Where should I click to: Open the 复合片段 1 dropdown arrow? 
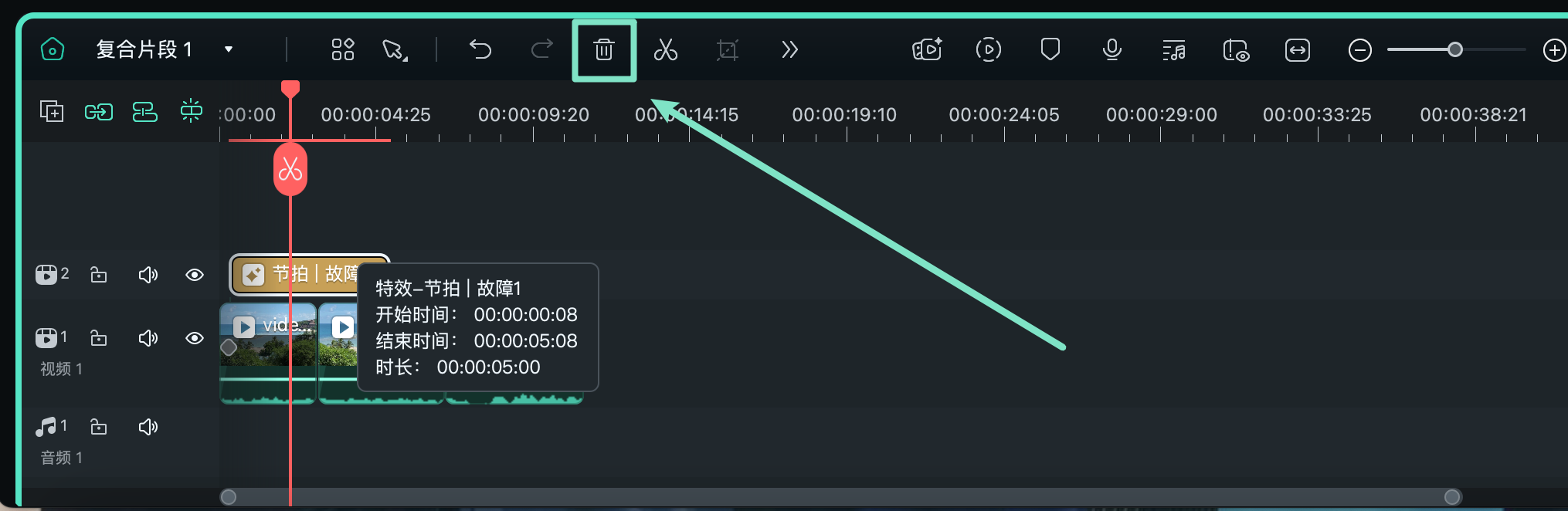tap(229, 49)
